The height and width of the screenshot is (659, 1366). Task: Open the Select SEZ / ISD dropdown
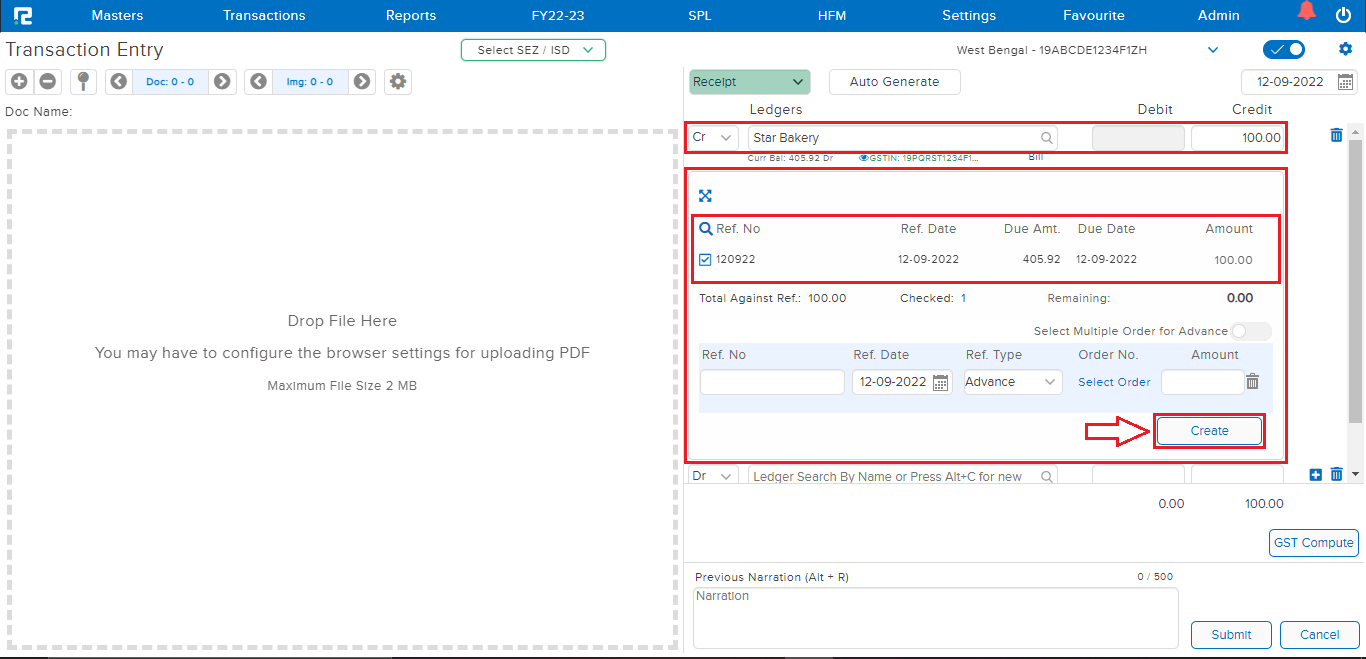coord(533,49)
